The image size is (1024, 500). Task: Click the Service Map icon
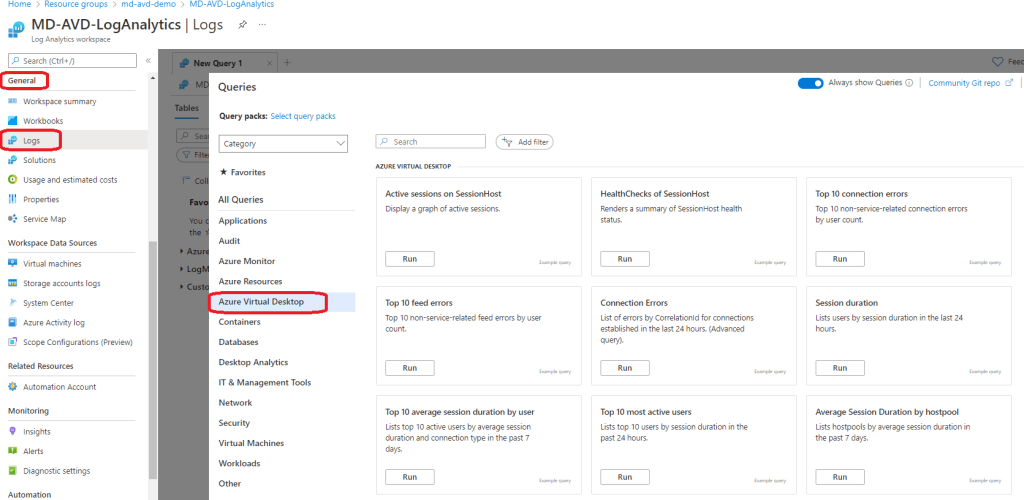[x=13, y=219]
